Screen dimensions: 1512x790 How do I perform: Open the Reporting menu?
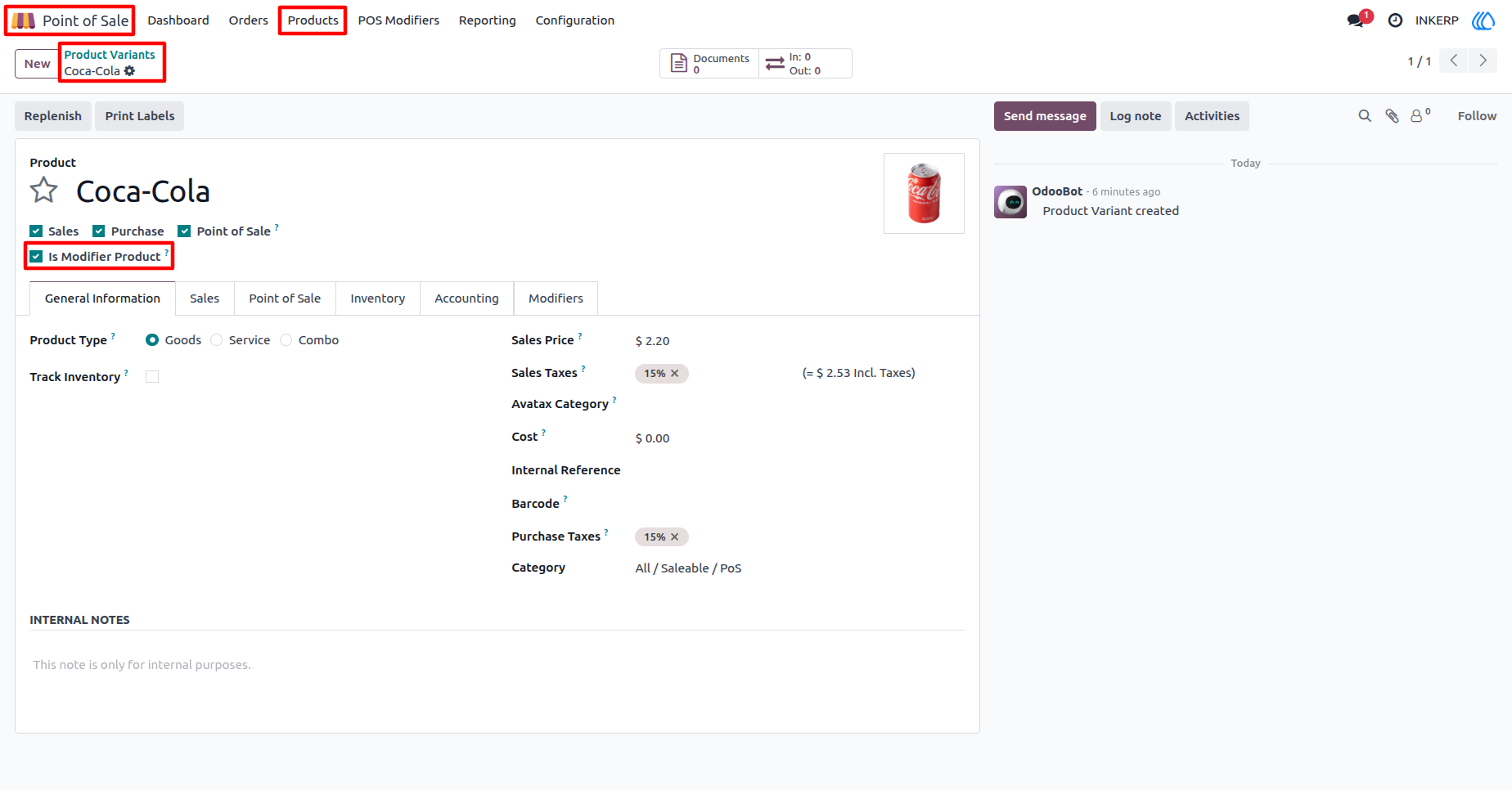[487, 20]
